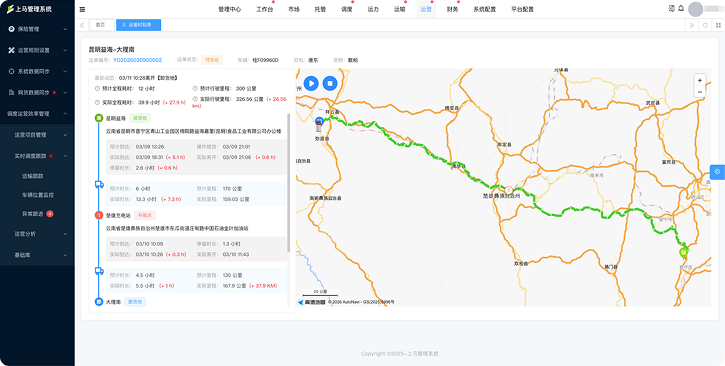Screen dimensions: 725x366
Task: Click the fullscreen grid icon in tab bar
Action: pyautogui.click(x=718, y=25)
